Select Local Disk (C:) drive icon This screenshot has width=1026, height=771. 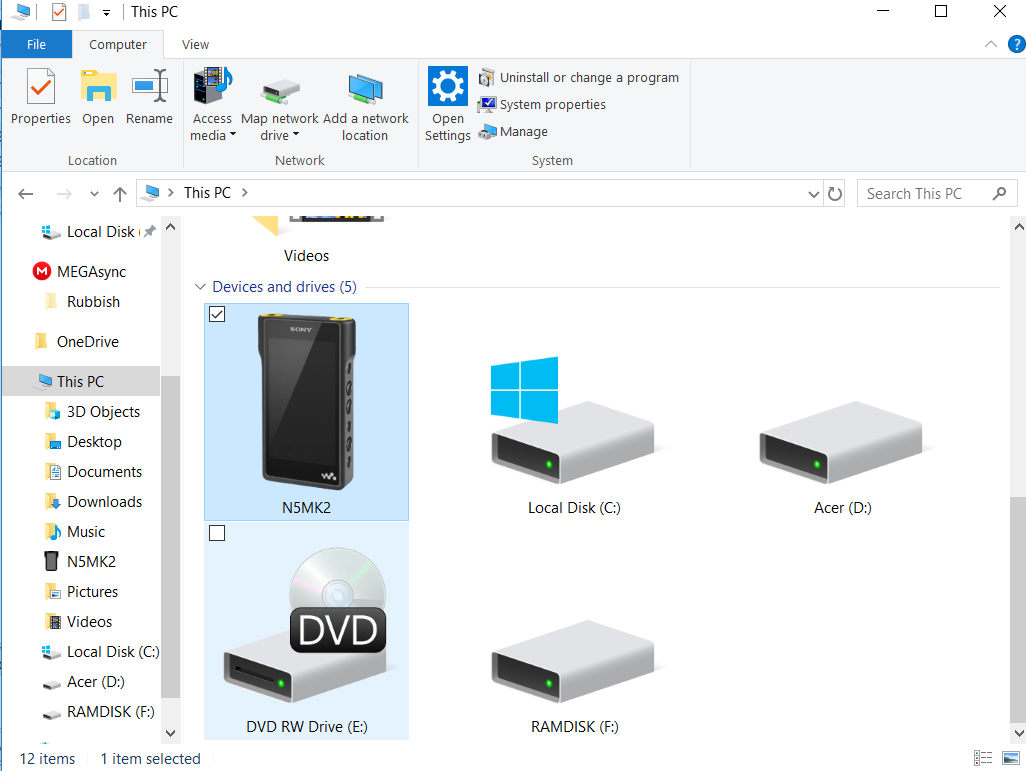click(574, 422)
